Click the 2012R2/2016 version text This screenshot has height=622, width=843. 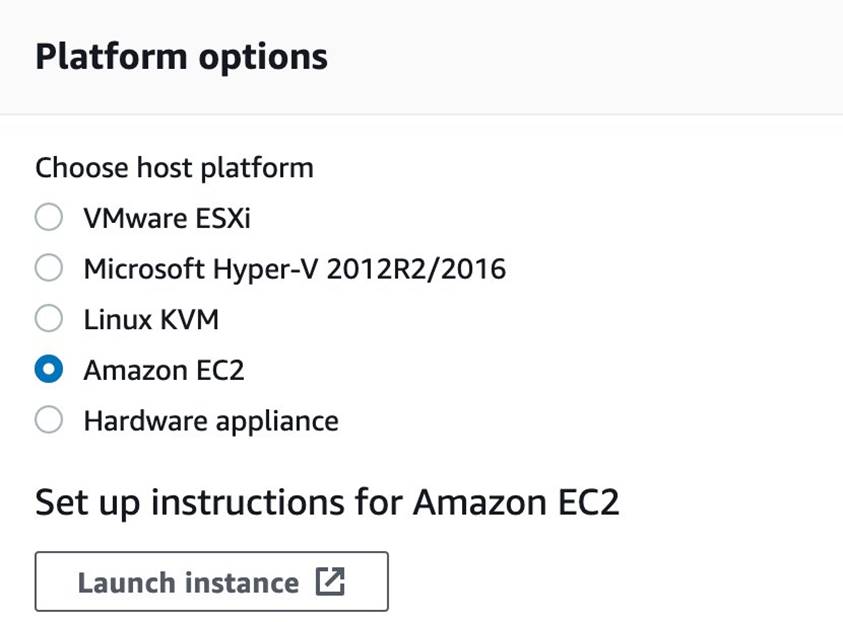[x=416, y=269]
